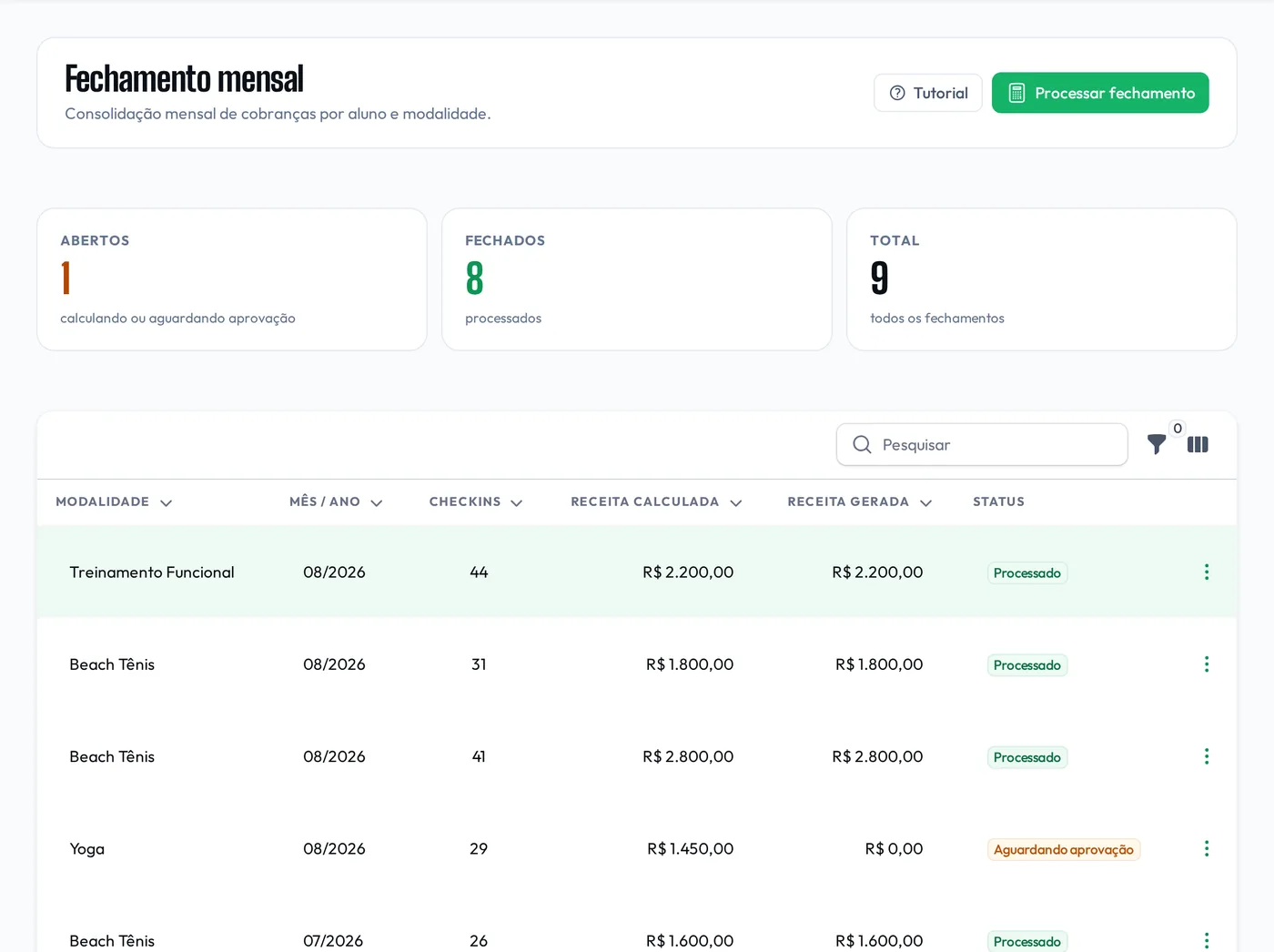The height and width of the screenshot is (952, 1274).
Task: Click Processado badge for Treinamento Funcional
Action: (1027, 572)
